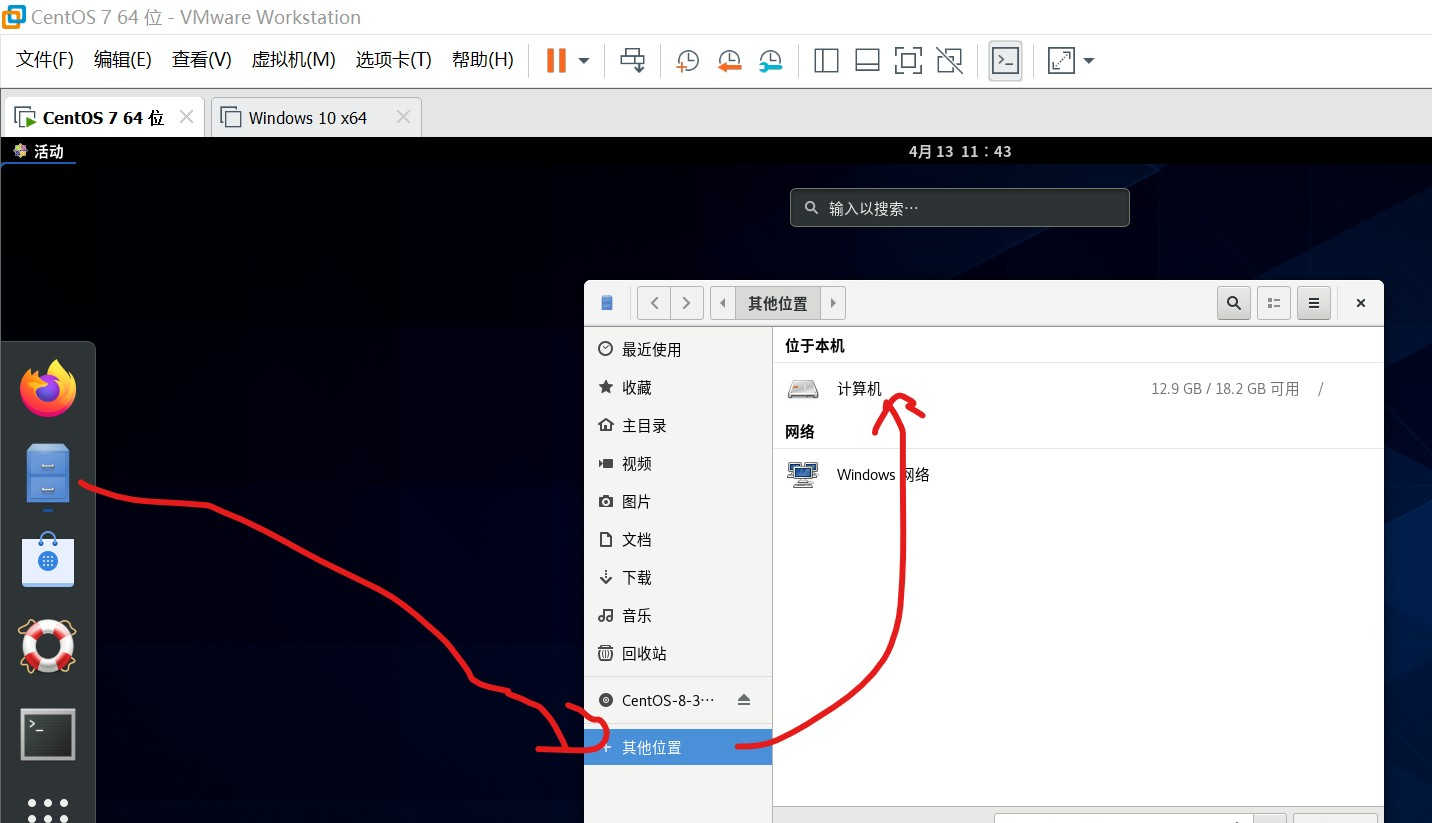
Task: Revert to the previous snapshot icon
Action: click(x=729, y=61)
